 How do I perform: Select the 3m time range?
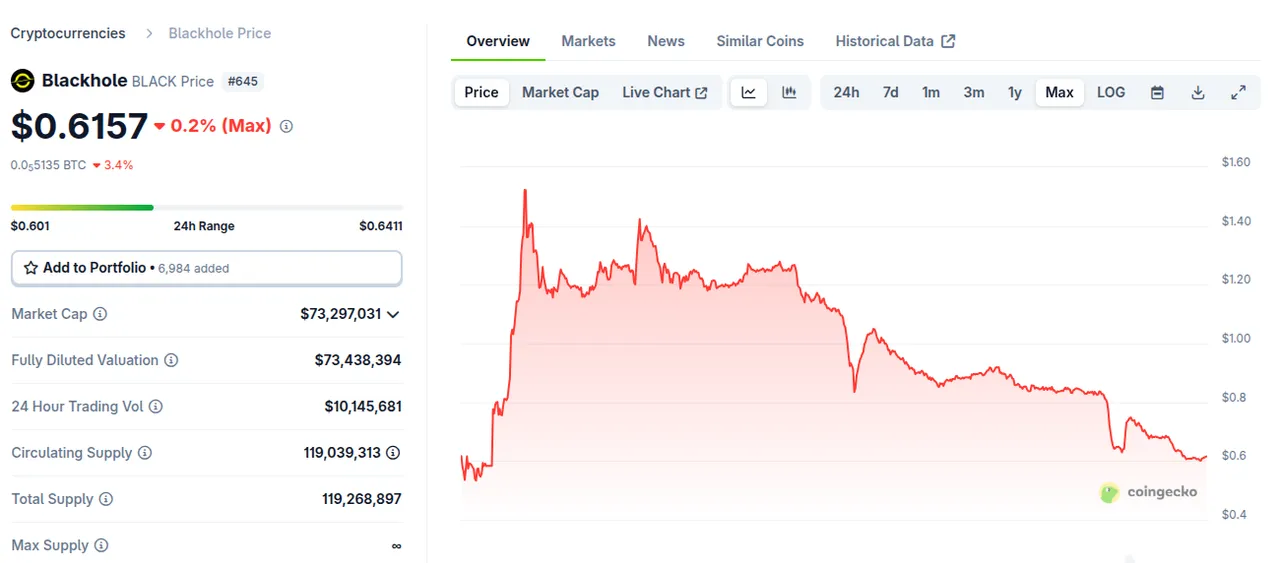973,92
